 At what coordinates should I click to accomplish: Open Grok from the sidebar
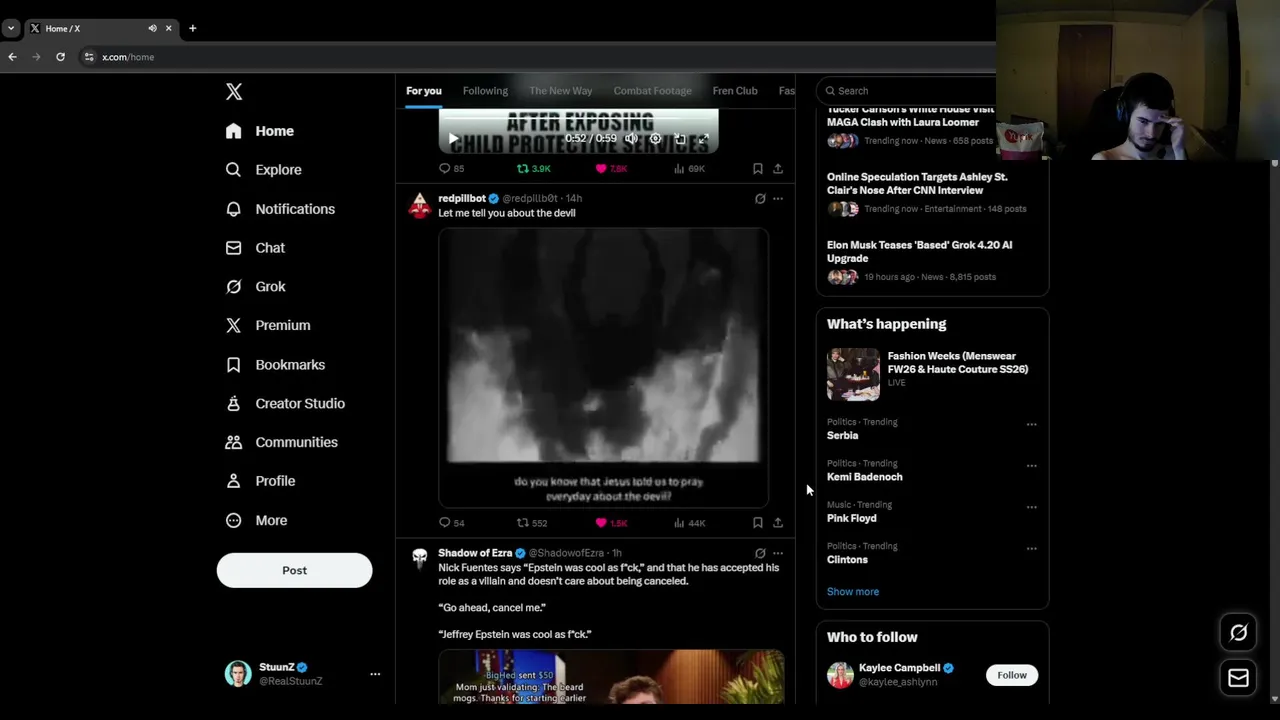pyautogui.click(x=256, y=287)
